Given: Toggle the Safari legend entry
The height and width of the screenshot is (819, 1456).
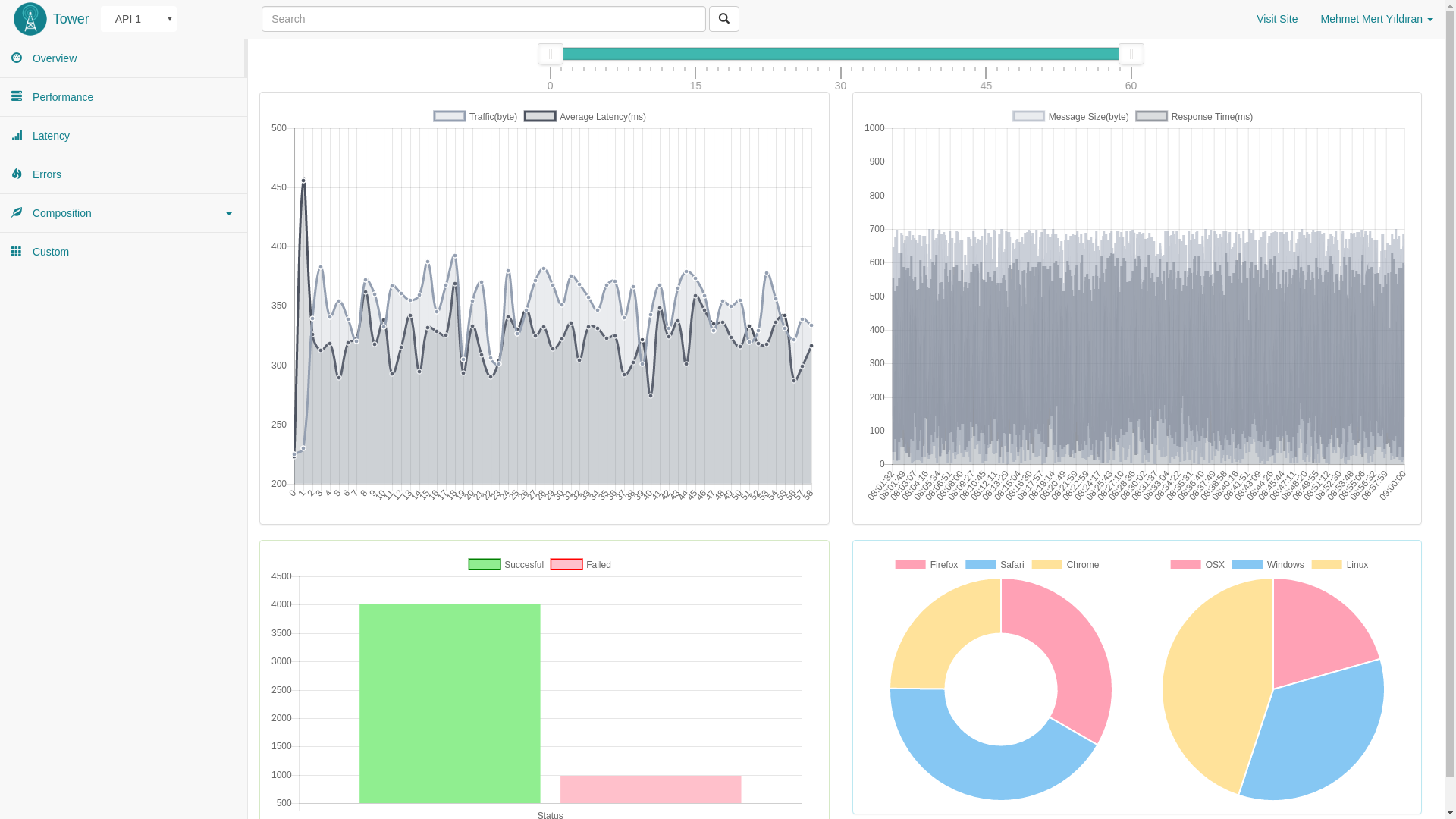Looking at the screenshot, I should tap(995, 565).
